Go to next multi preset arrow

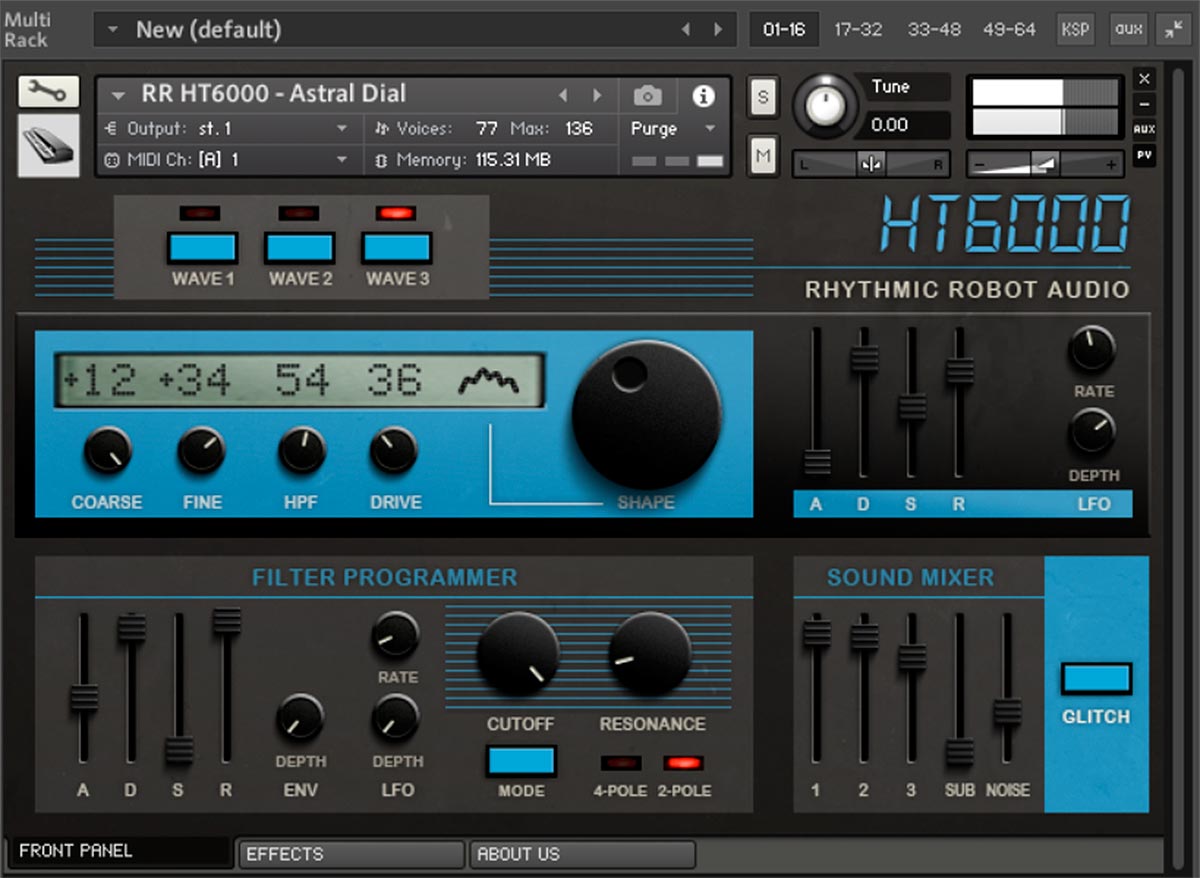tap(718, 30)
